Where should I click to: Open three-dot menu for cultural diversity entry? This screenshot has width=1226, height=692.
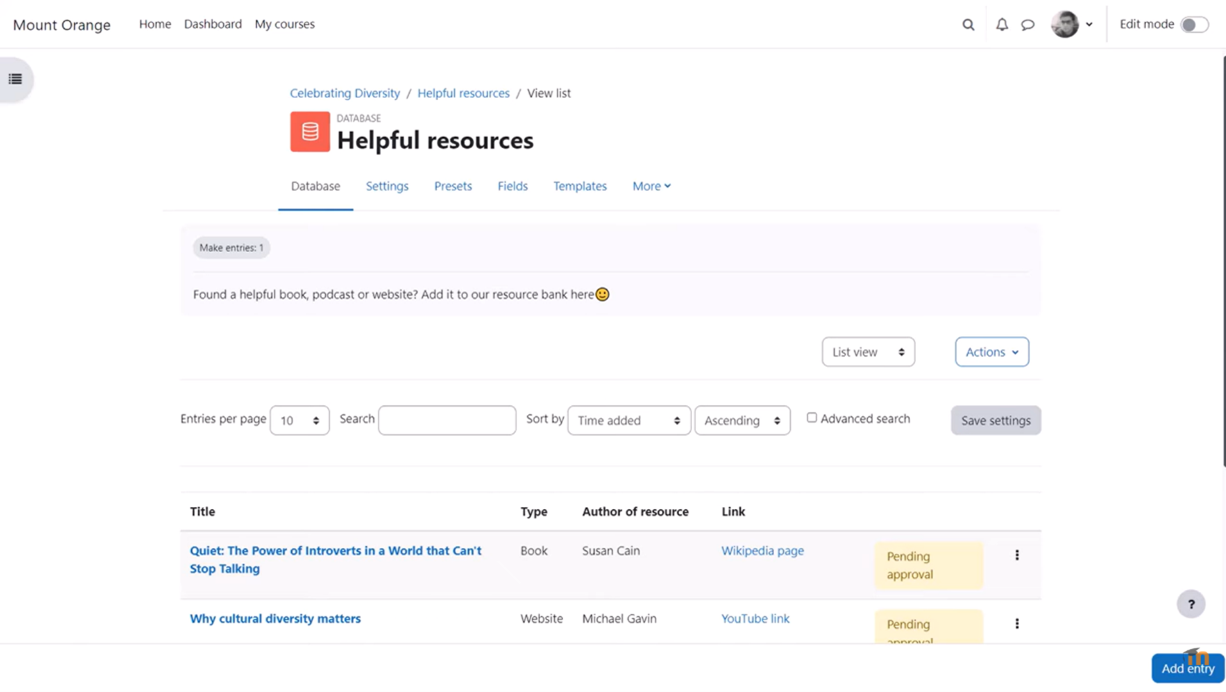click(1017, 624)
